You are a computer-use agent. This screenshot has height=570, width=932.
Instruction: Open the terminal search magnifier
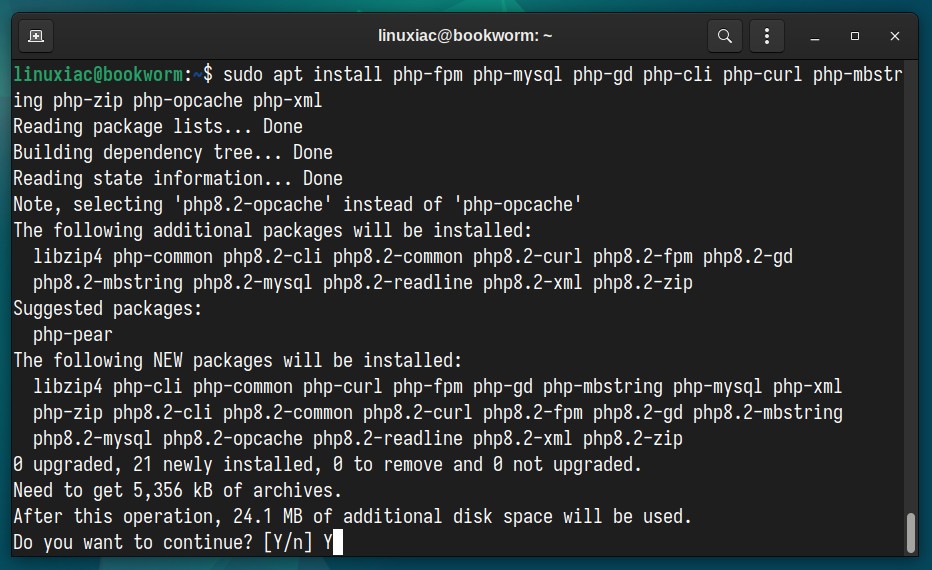[x=725, y=36]
